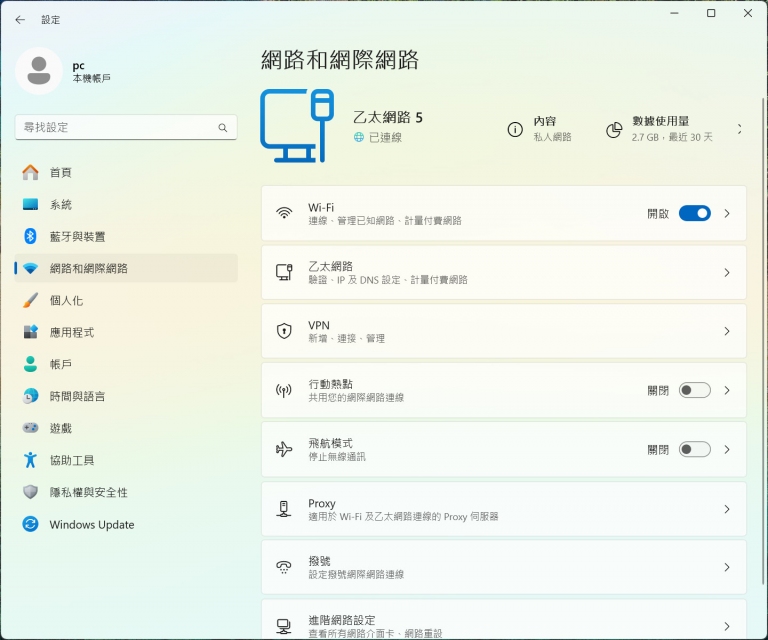Image resolution: width=768 pixels, height=640 pixels.
Task: Open the VPN row chevron
Action: click(727, 332)
